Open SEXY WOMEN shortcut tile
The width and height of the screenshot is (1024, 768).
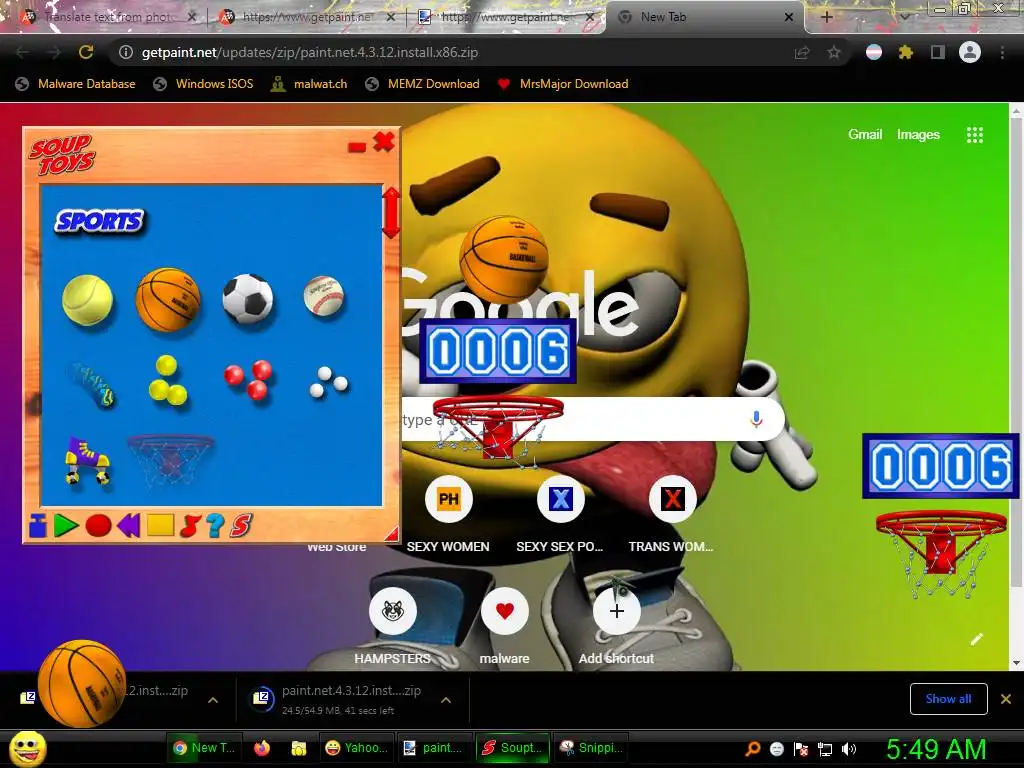click(x=448, y=514)
